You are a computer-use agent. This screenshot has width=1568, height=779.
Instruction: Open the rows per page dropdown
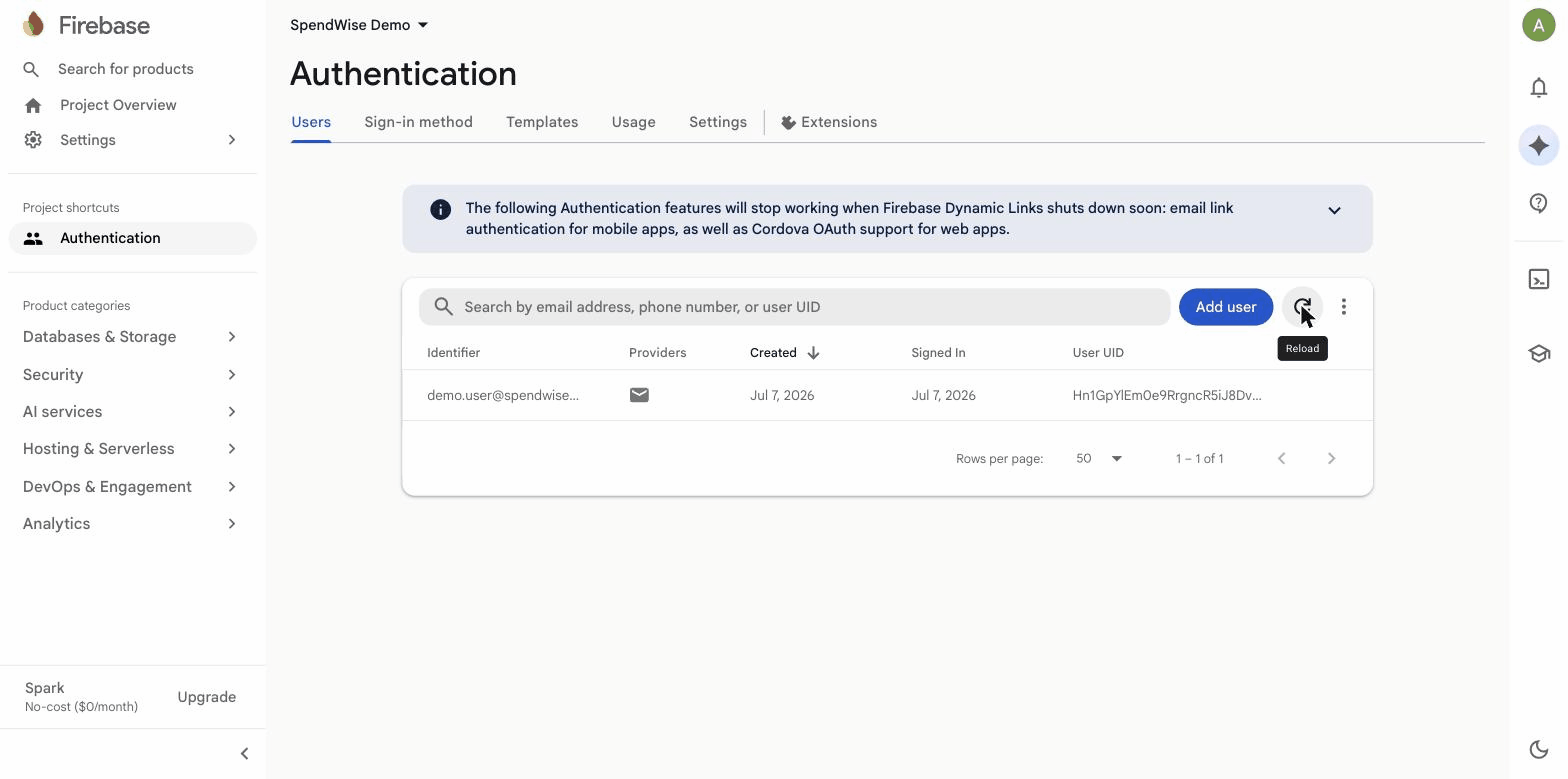pos(1099,458)
